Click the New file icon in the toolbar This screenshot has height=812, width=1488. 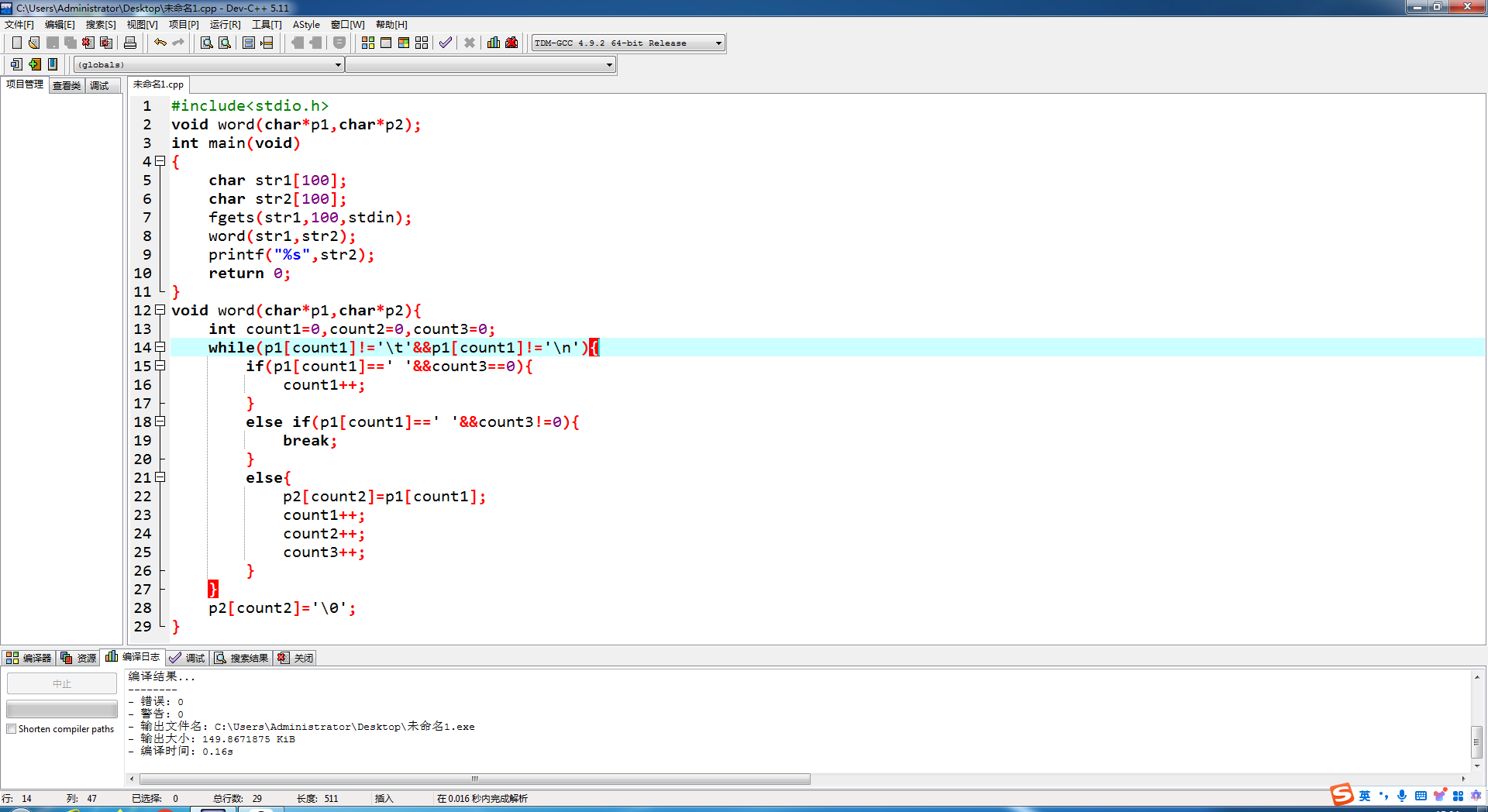(16, 43)
